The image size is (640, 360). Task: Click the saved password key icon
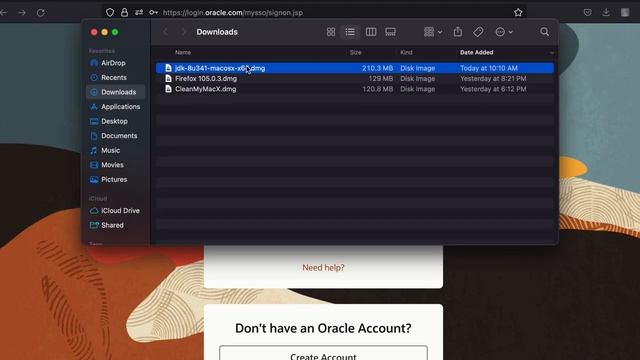(x=153, y=13)
